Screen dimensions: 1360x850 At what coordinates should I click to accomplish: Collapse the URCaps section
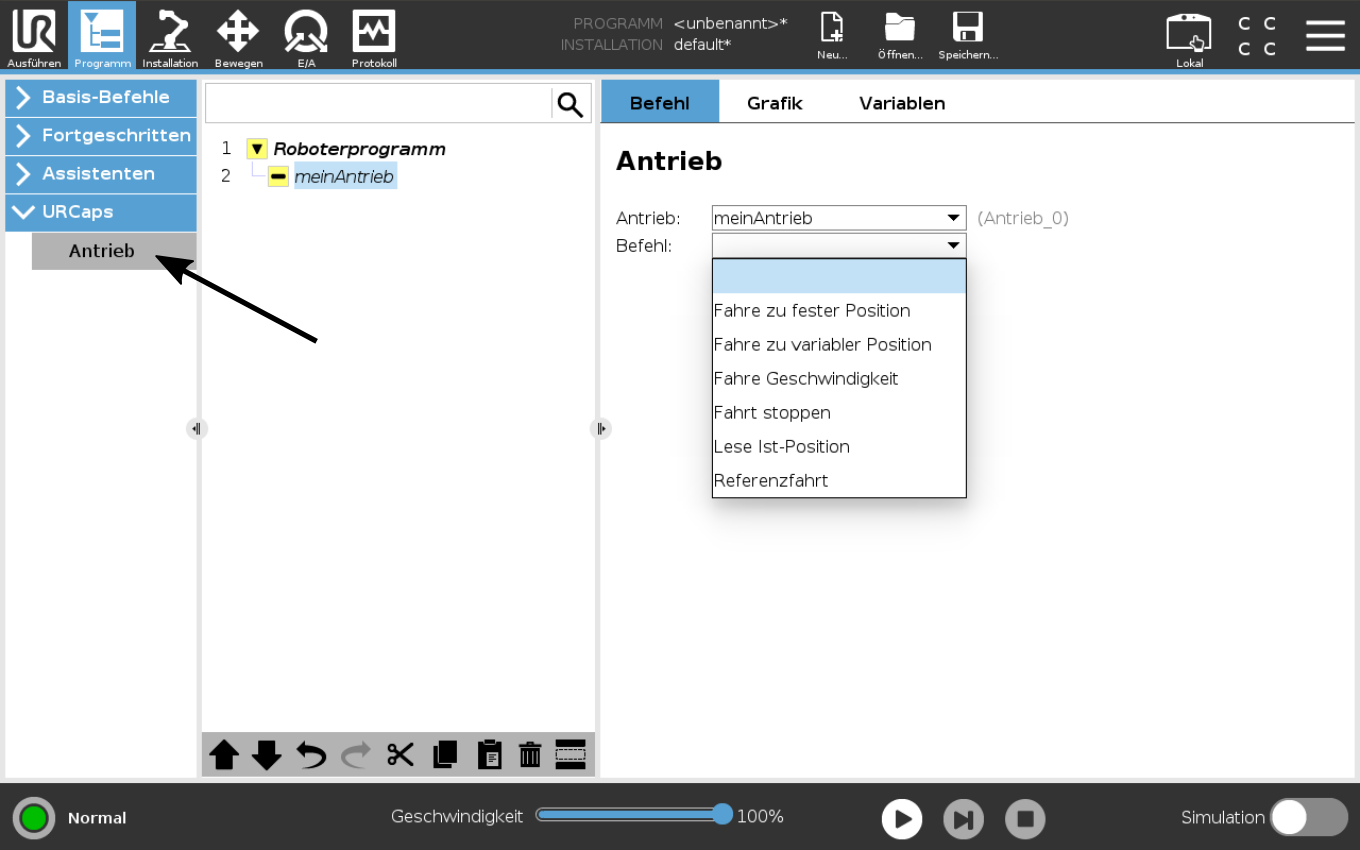click(x=100, y=212)
